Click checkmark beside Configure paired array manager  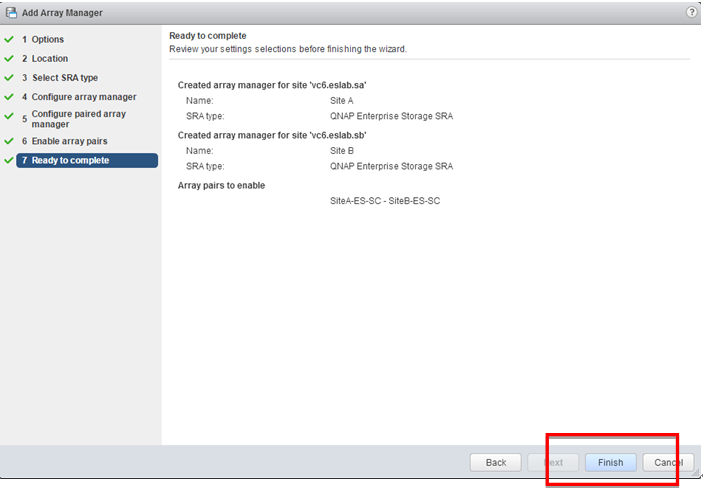[x=9, y=119]
